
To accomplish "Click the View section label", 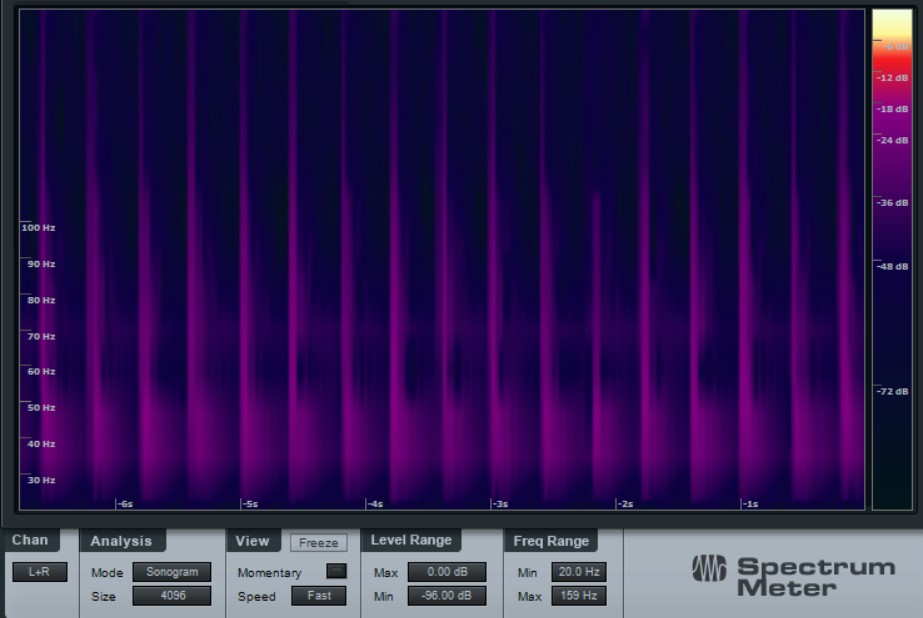I will (x=253, y=541).
